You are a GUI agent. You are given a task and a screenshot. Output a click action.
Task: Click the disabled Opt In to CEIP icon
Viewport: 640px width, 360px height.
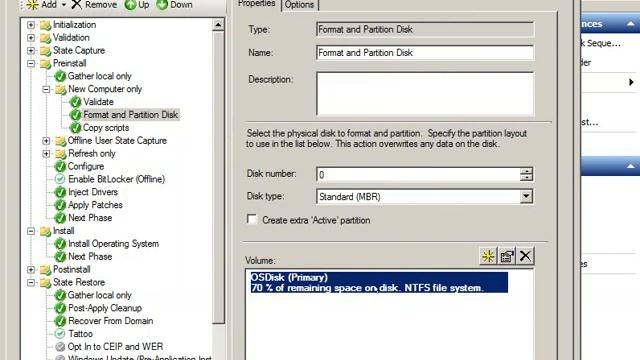[x=60, y=347]
